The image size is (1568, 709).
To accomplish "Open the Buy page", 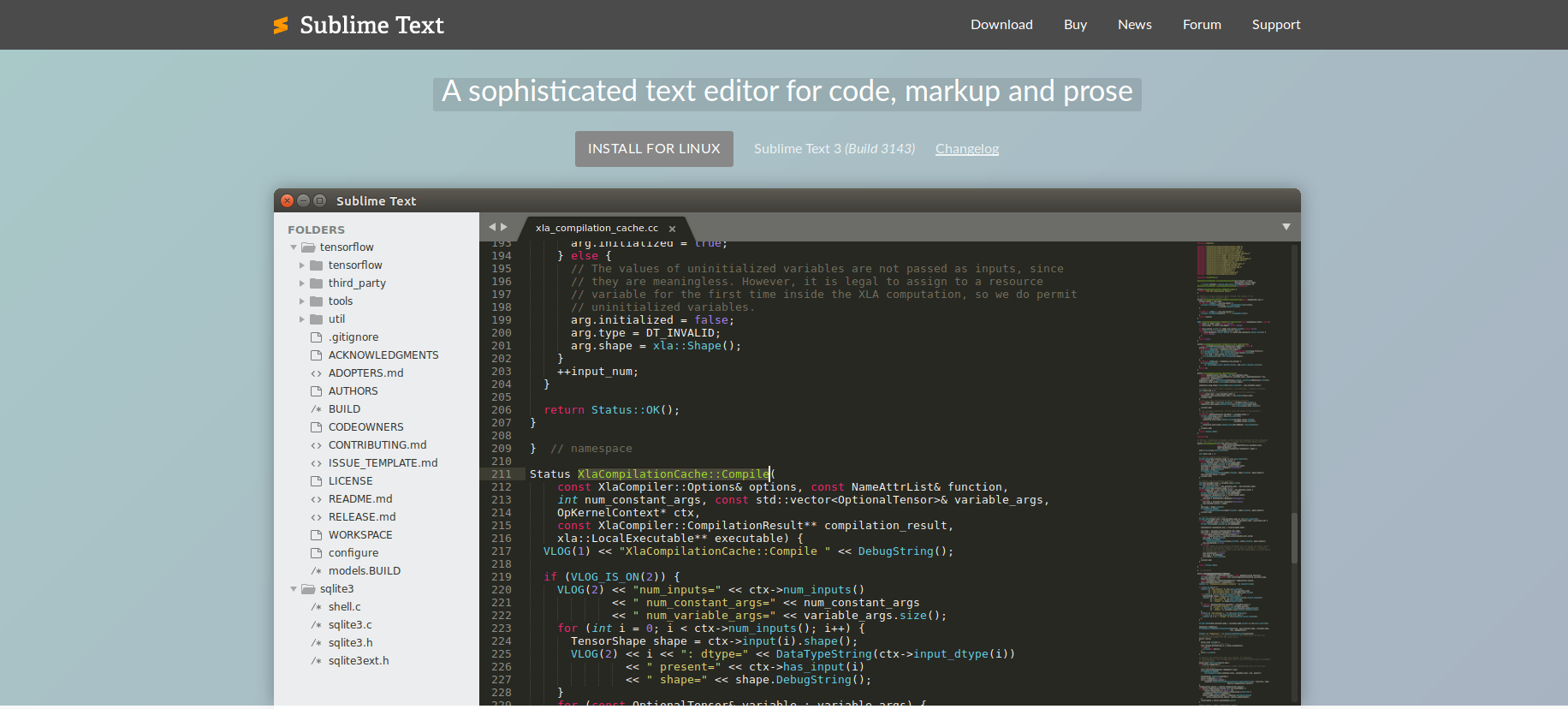I will [1075, 25].
